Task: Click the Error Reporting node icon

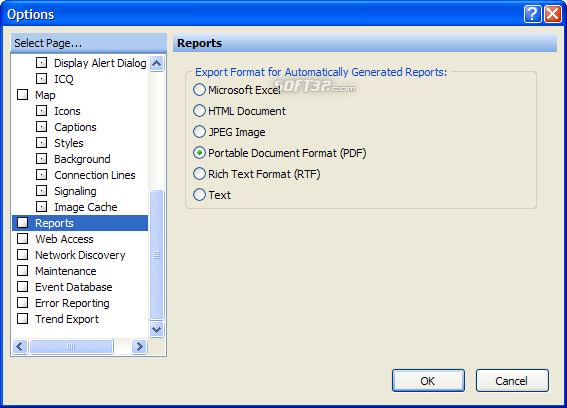Action: tap(22, 302)
